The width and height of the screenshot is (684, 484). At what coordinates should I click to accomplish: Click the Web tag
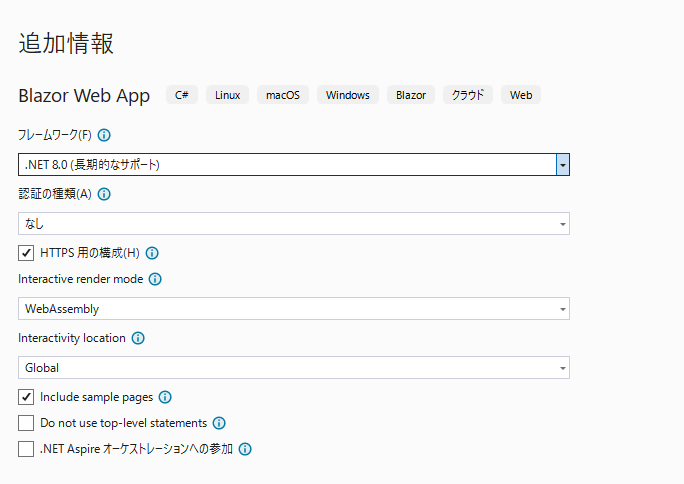(x=521, y=95)
